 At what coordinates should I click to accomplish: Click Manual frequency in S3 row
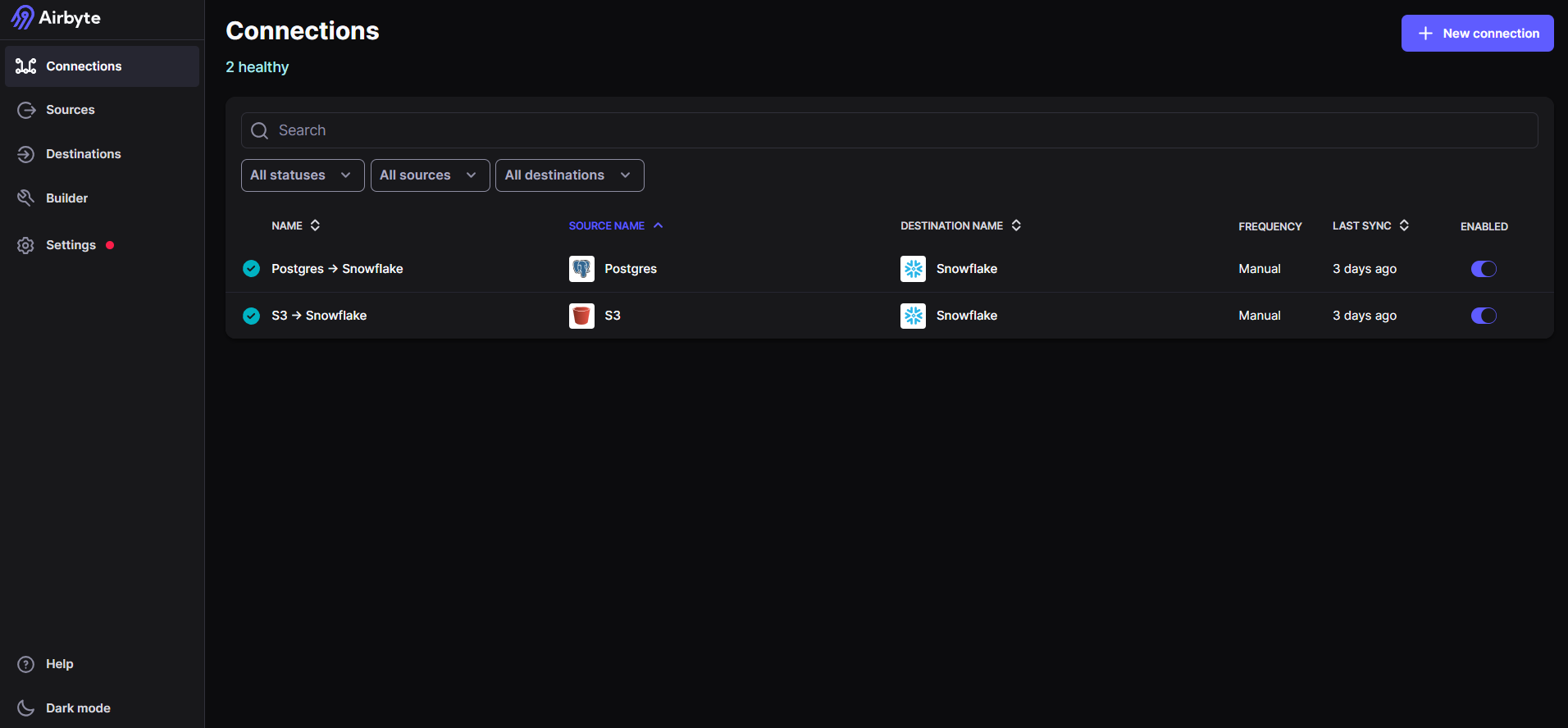click(1260, 316)
